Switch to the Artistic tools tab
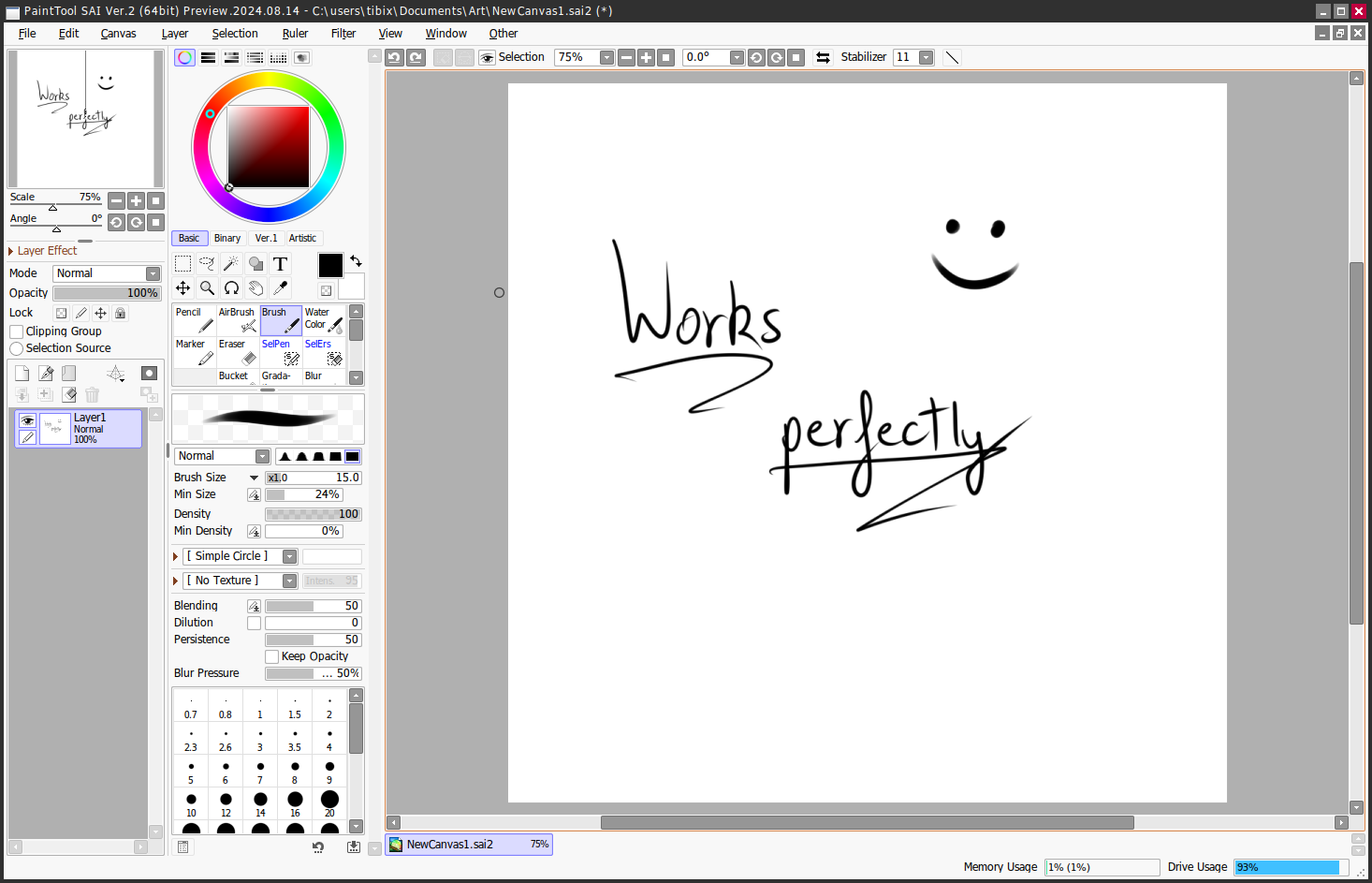This screenshot has height=883, width=1372. 302,239
